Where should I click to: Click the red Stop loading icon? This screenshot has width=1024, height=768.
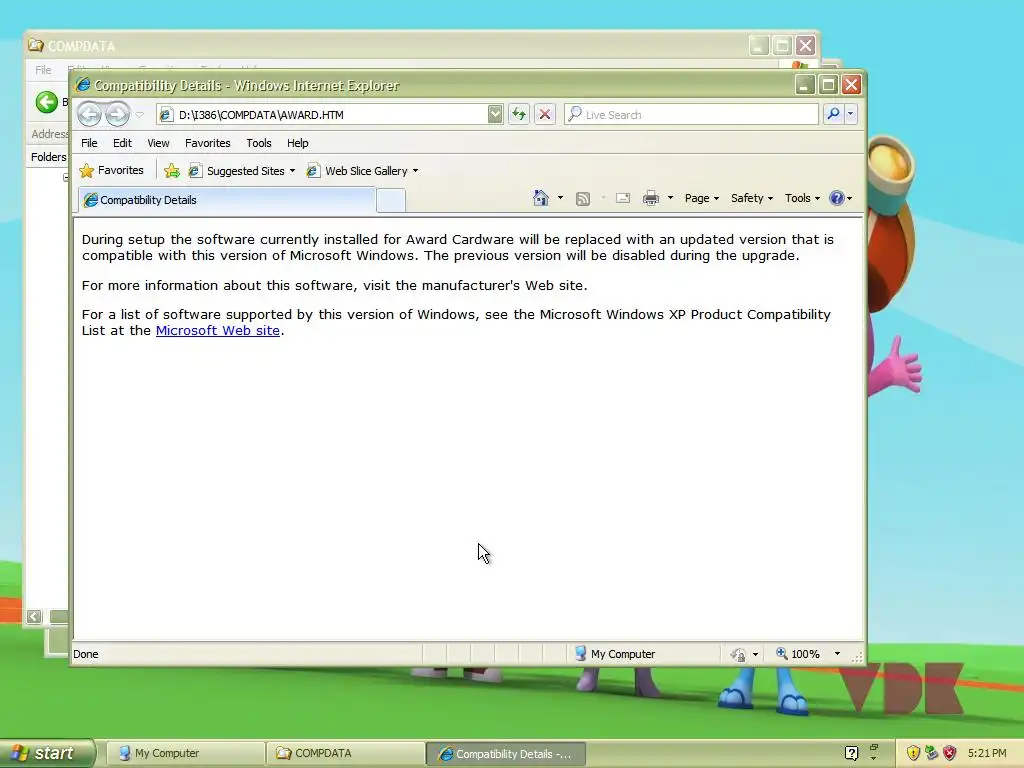(x=545, y=114)
